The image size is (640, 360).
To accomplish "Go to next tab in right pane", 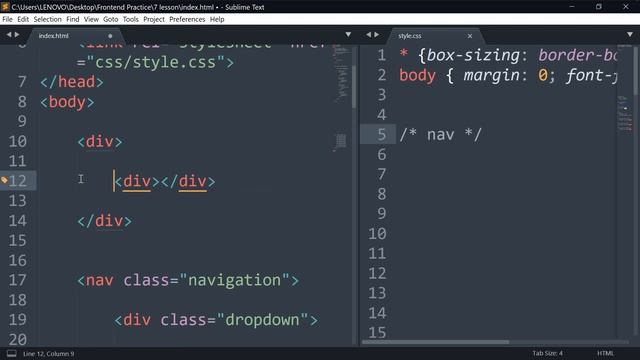I will pyautogui.click(x=376, y=35).
